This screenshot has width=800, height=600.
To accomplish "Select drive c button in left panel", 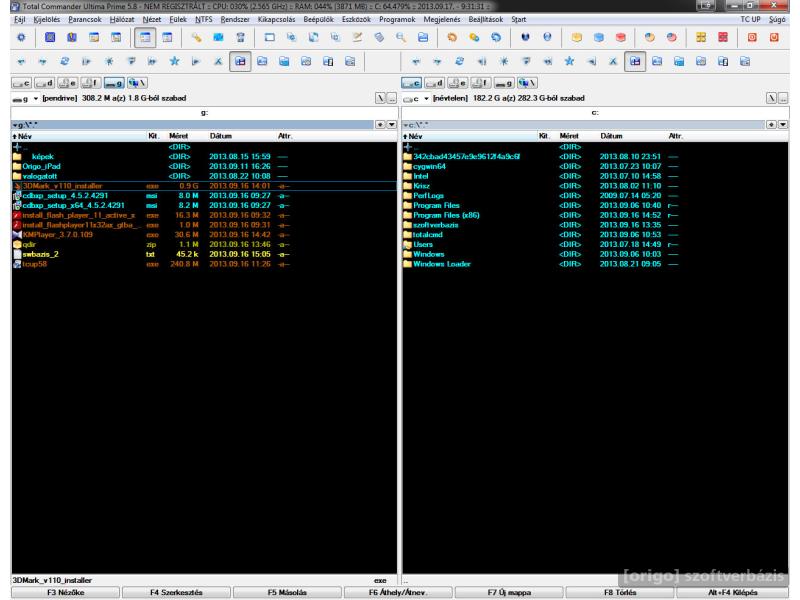I will (21, 83).
